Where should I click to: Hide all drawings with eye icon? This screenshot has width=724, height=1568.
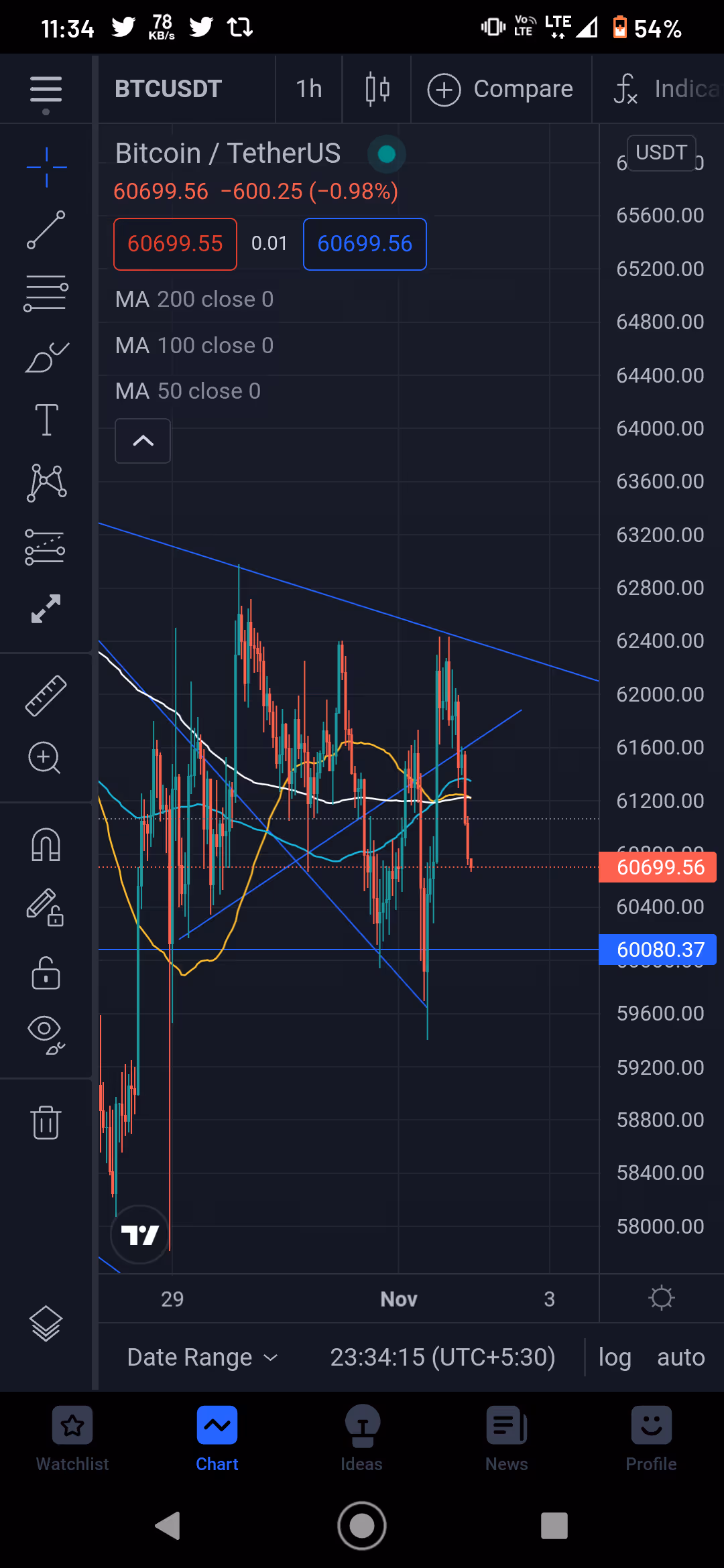[46, 1035]
